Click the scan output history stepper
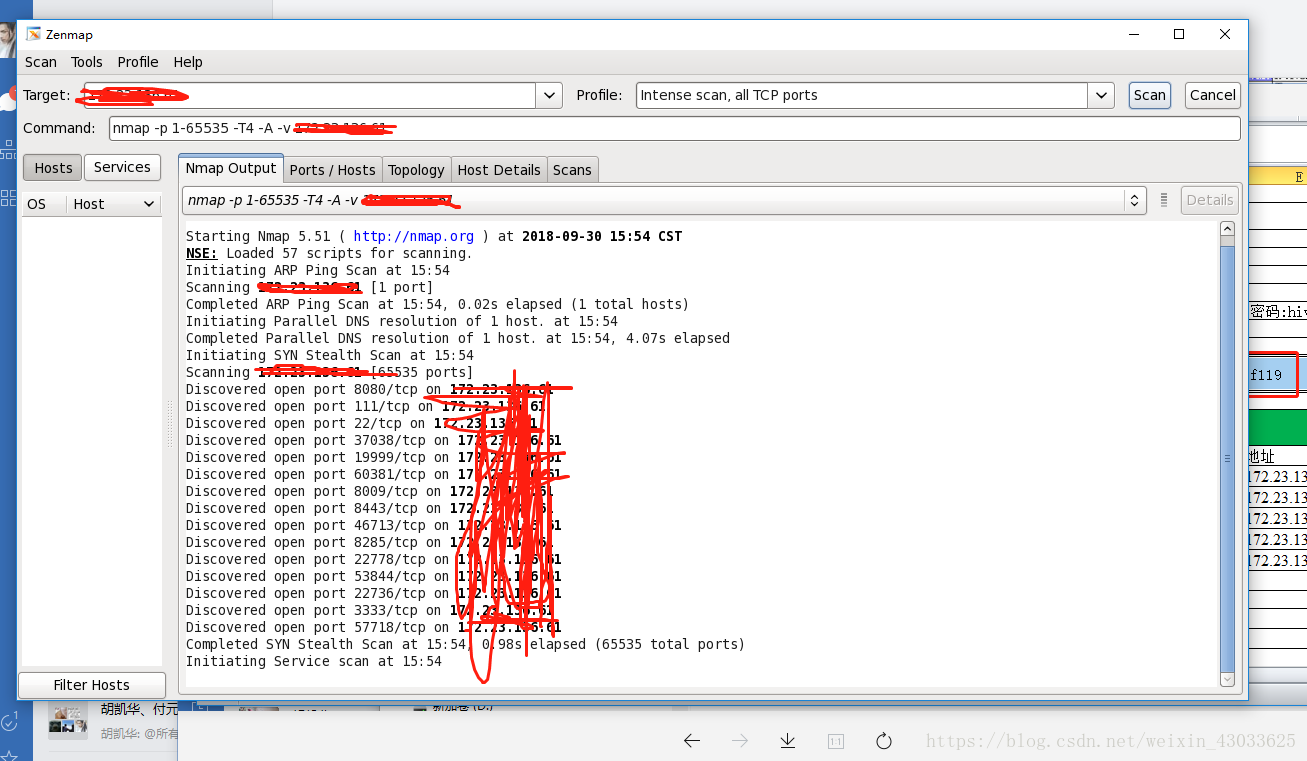Screen dimensions: 1307x761 [x=1134, y=199]
